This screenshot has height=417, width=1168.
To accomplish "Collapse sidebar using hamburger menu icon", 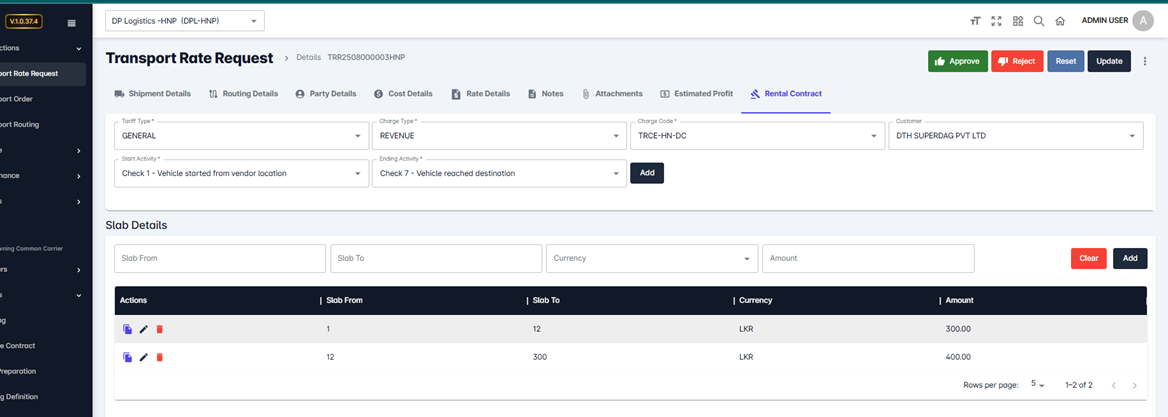I will (71, 23).
